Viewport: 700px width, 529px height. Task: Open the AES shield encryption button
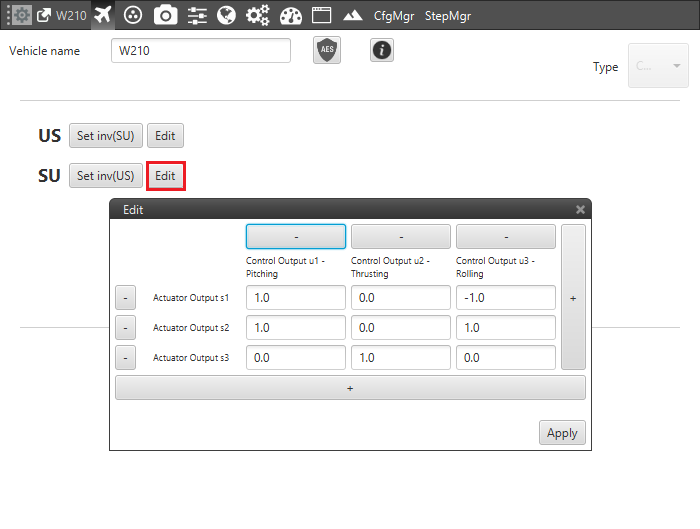(327, 50)
